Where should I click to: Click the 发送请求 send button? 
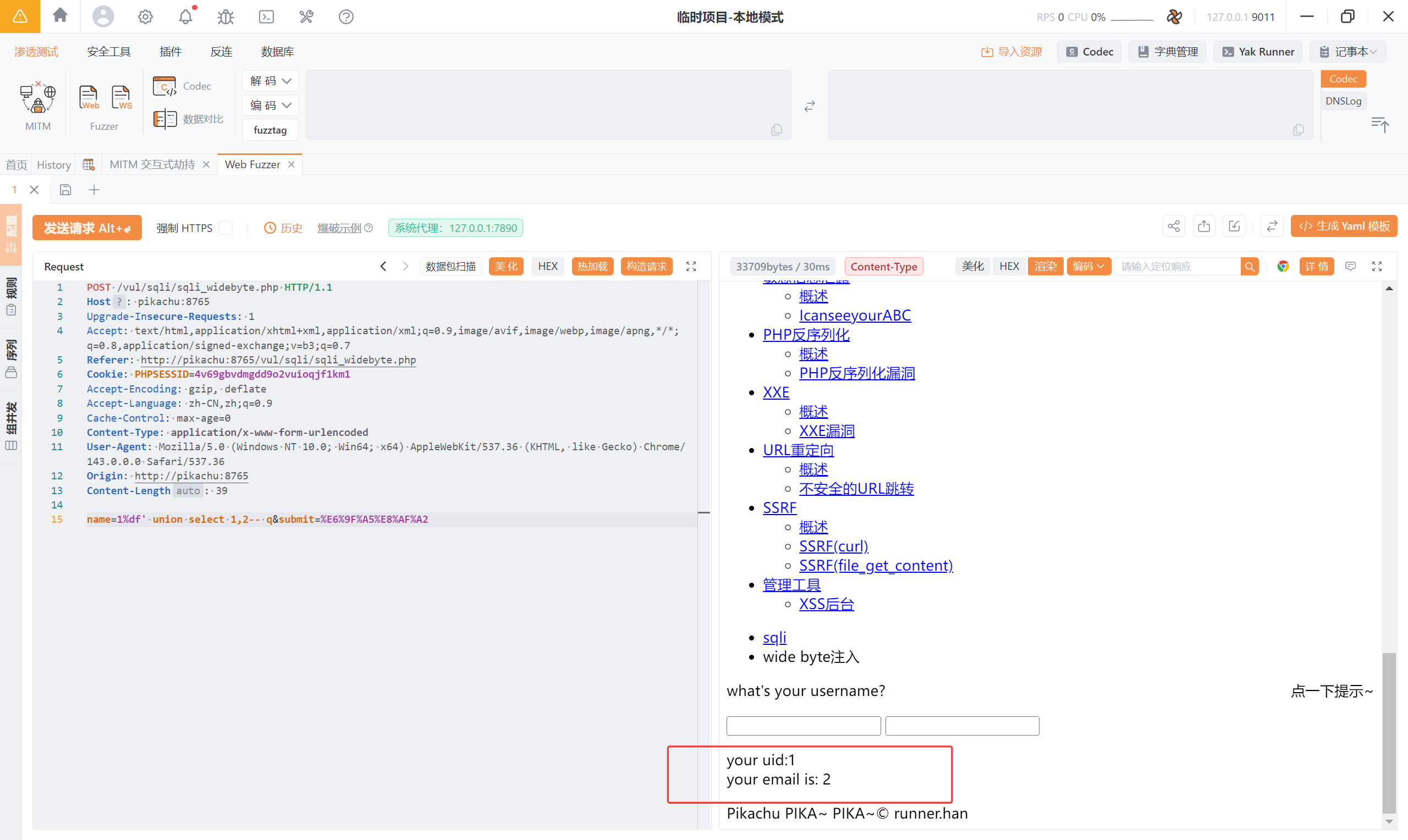86,228
